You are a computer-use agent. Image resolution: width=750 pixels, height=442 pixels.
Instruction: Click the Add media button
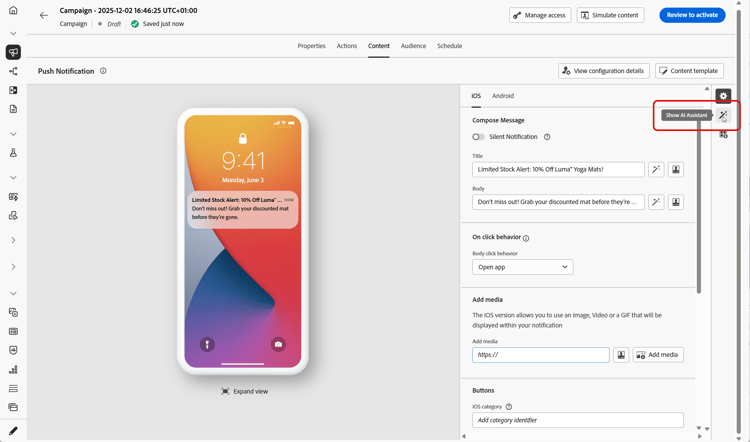[658, 354]
